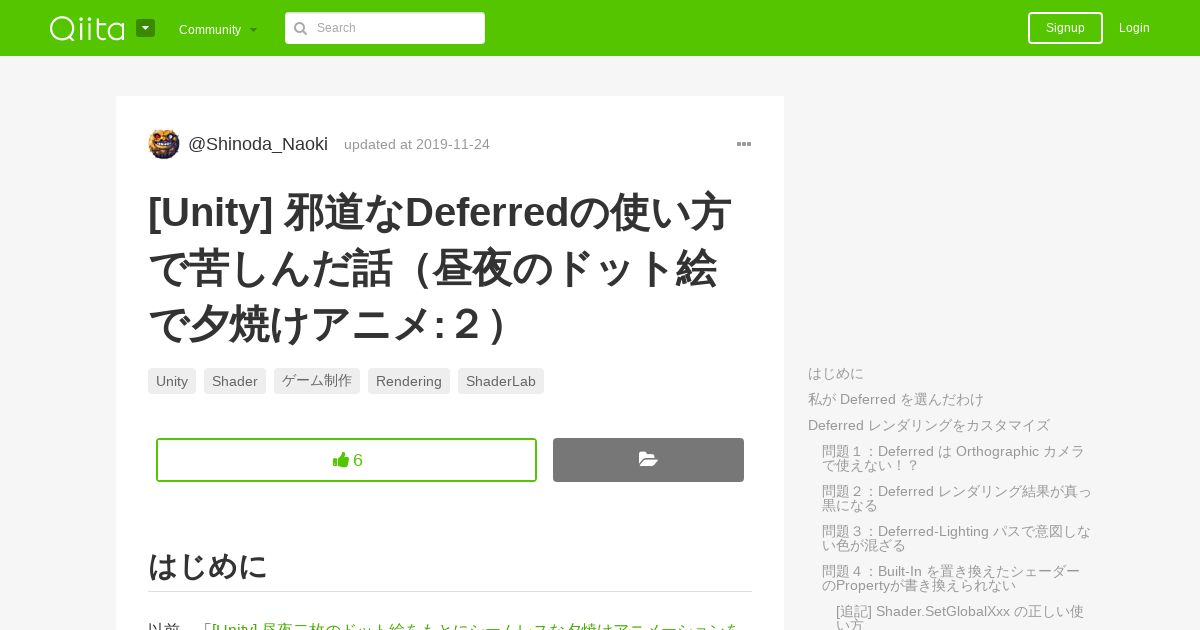
Task: Open Shinoda_Naoki's avatar image
Action: pyautogui.click(x=164, y=144)
